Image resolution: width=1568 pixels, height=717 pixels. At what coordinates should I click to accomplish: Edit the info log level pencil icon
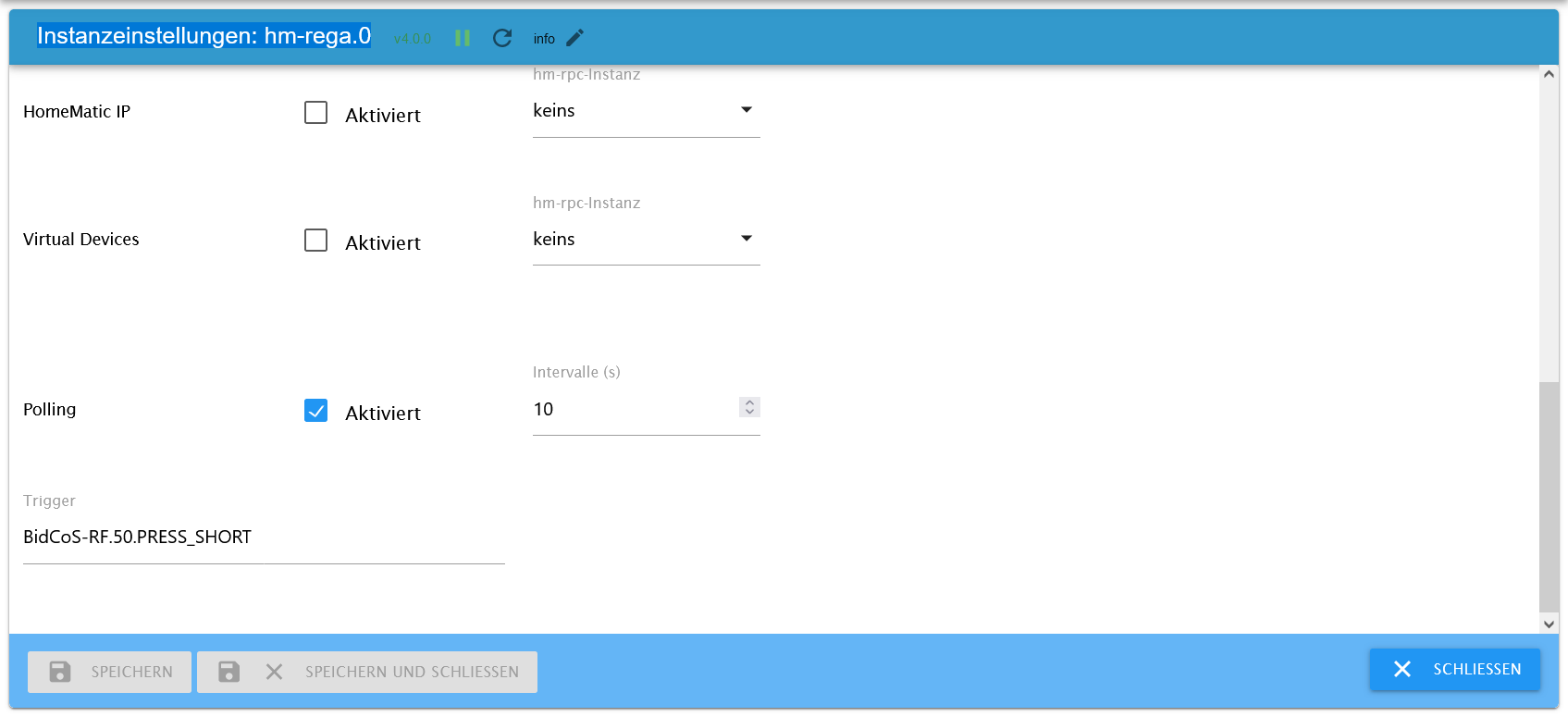point(575,38)
